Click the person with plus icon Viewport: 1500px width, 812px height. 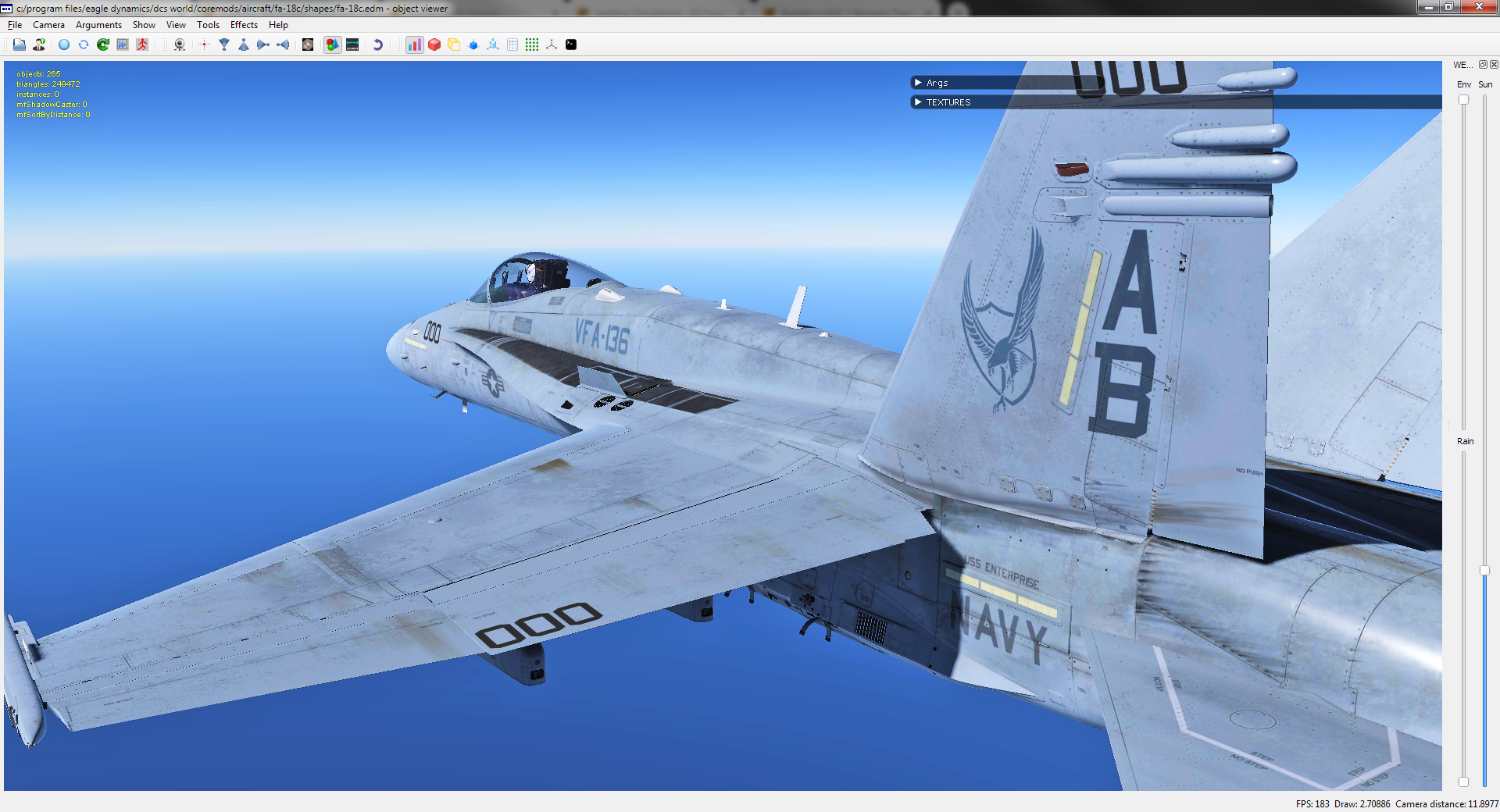click(x=39, y=45)
